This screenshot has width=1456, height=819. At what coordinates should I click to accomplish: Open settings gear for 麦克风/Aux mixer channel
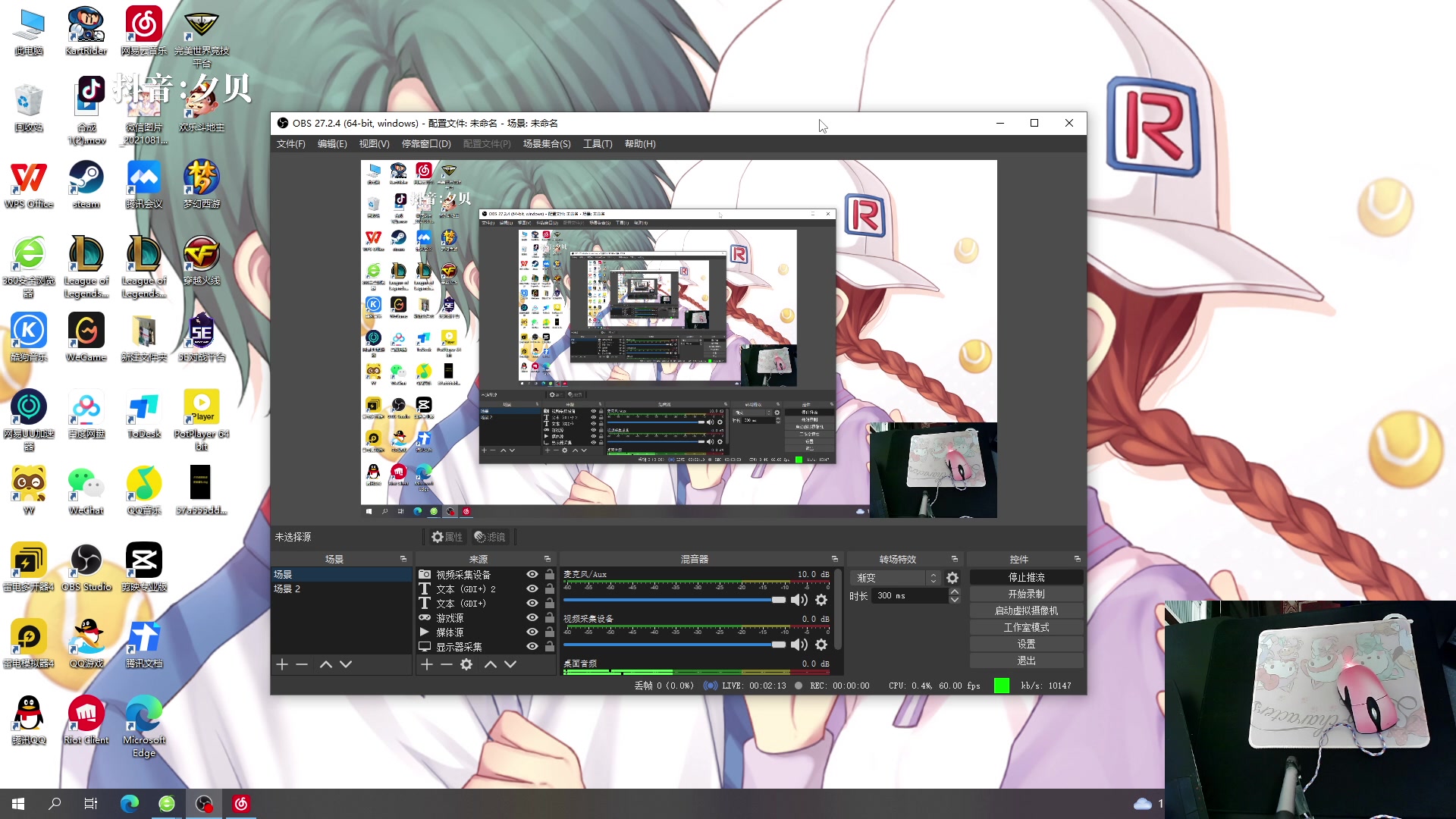click(821, 600)
